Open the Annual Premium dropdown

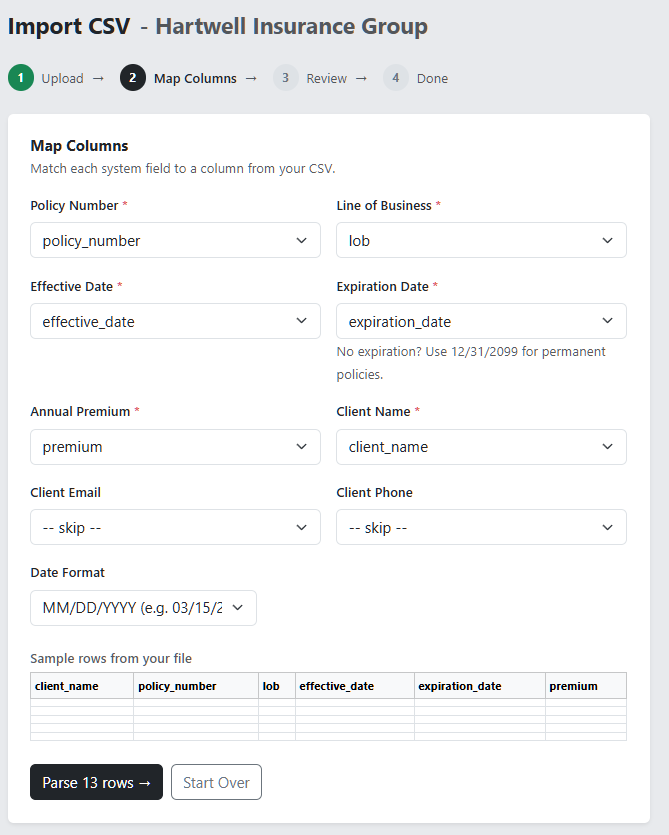175,446
